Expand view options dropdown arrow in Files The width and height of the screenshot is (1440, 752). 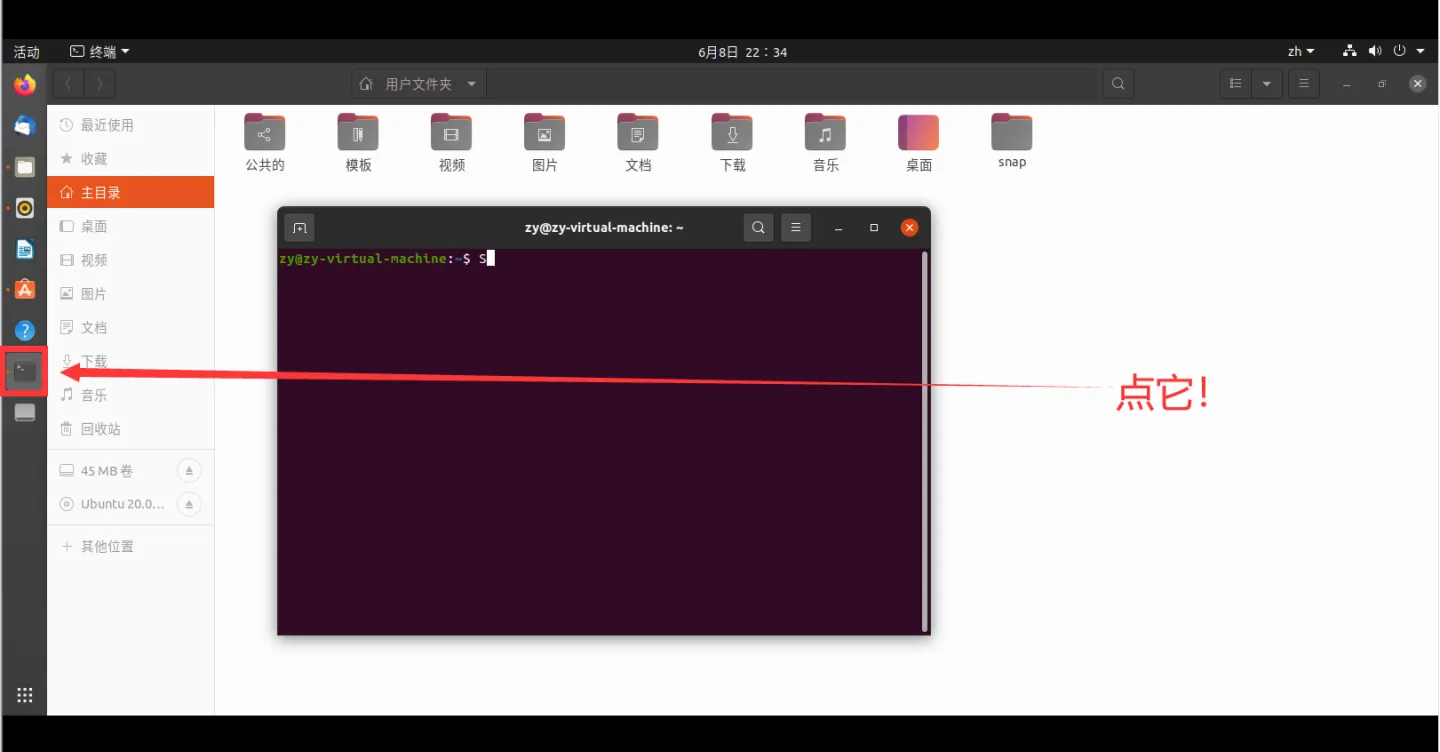[1267, 84]
